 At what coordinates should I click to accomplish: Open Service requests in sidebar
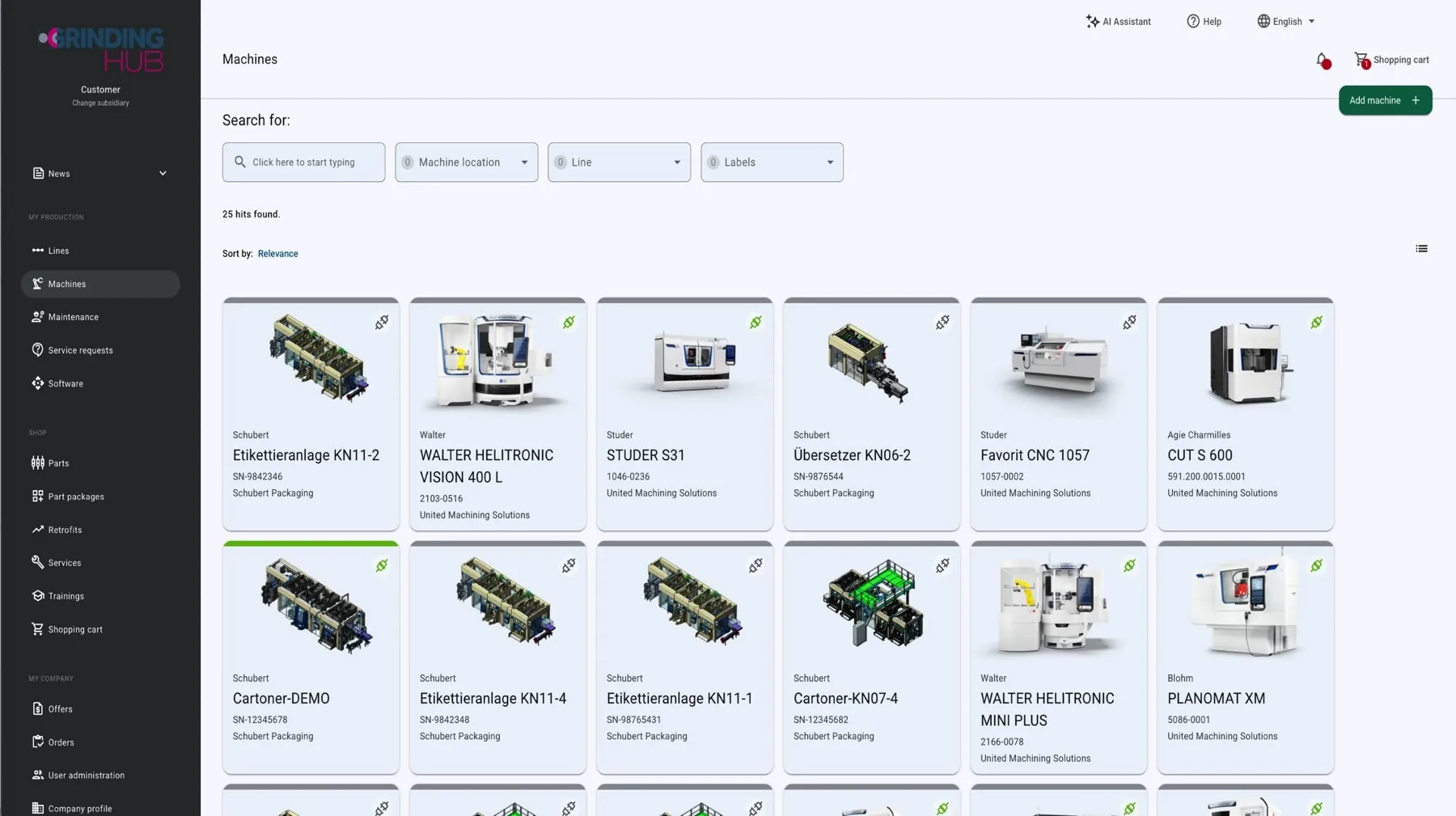100,350
